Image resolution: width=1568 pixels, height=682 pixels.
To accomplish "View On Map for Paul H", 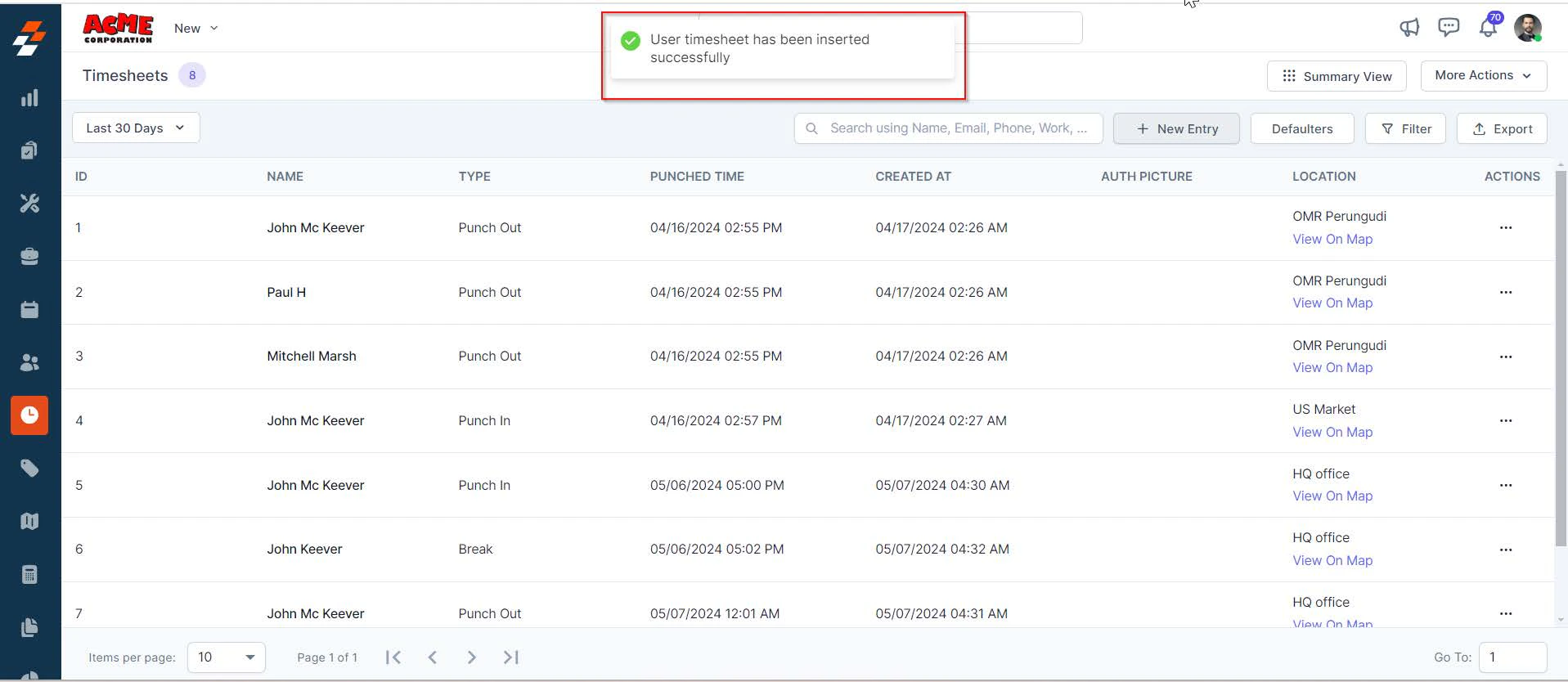I will coord(1332,303).
